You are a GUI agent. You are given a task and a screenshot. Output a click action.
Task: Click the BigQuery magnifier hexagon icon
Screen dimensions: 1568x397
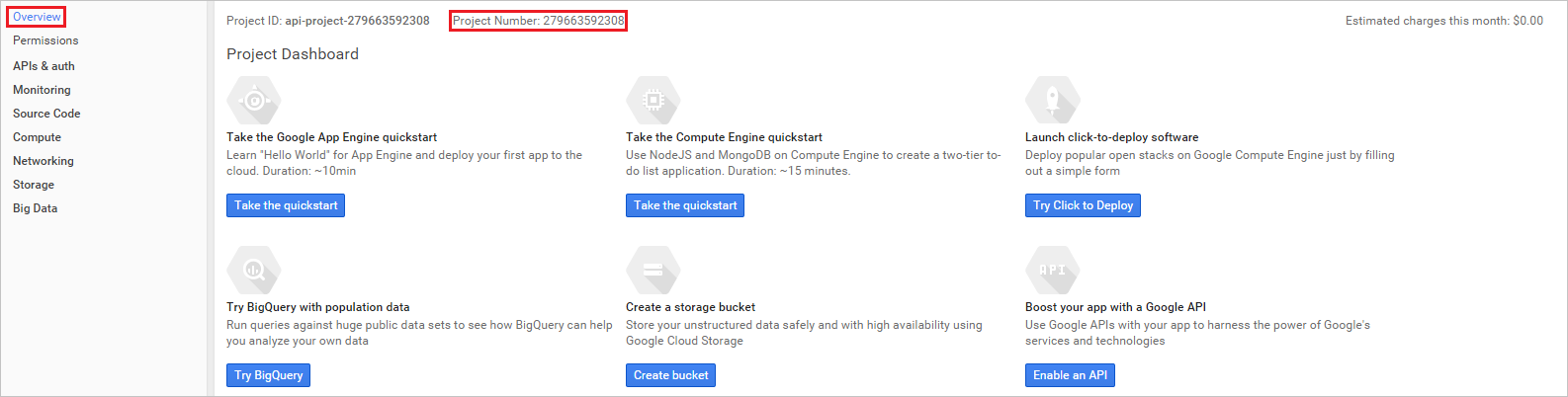[254, 270]
